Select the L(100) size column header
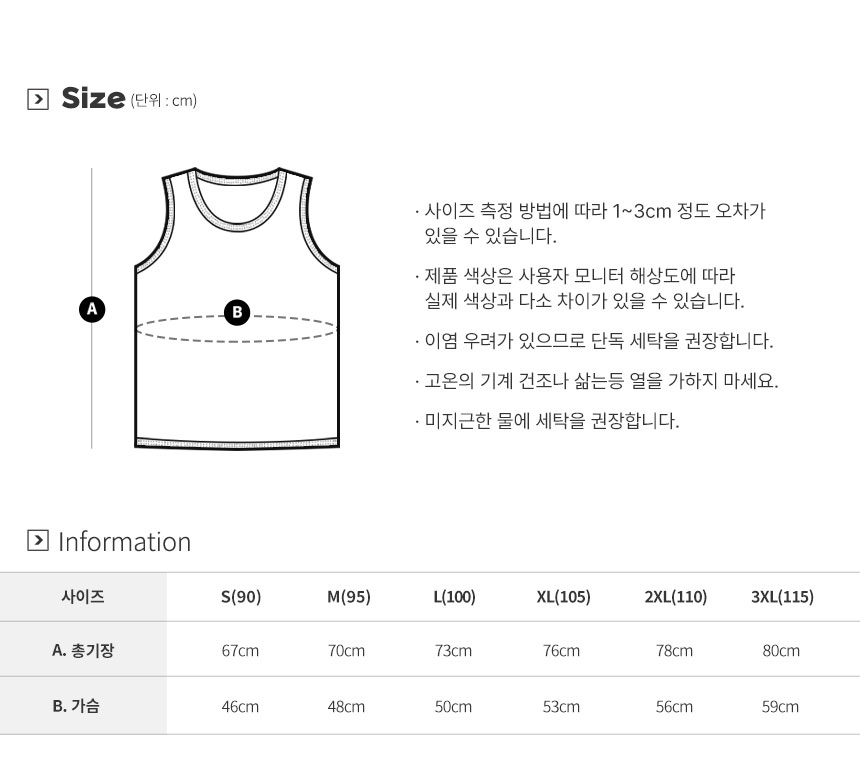This screenshot has height=774, width=860. (454, 598)
